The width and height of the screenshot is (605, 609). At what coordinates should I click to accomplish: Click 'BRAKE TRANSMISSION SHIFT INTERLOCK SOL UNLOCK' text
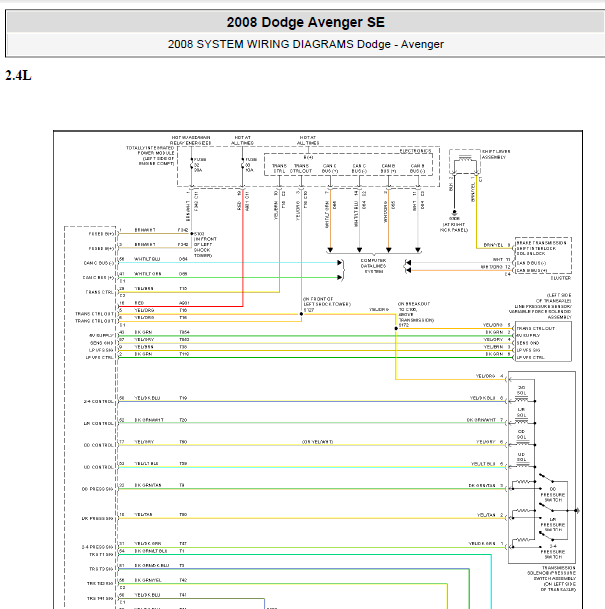[541, 248]
